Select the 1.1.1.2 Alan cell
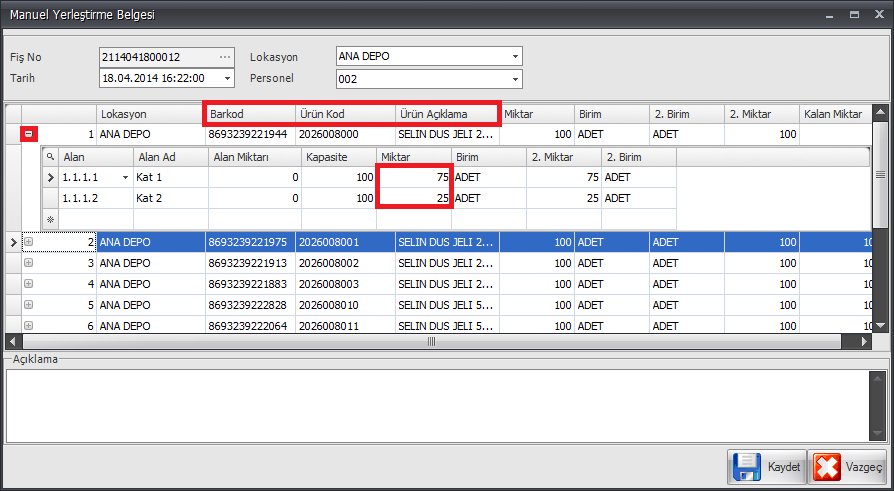 tap(96, 198)
